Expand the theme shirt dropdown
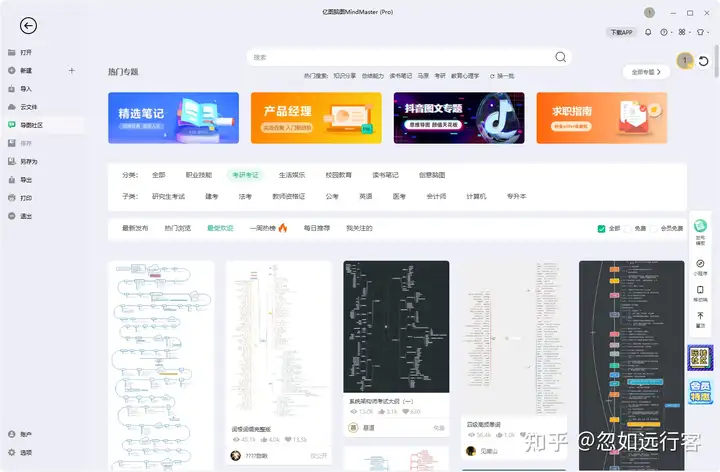This screenshot has width=720, height=472. 703,32
